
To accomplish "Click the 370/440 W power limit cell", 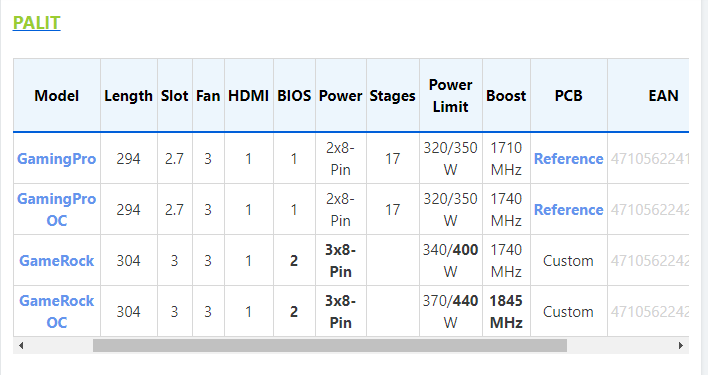I will click(x=451, y=311).
